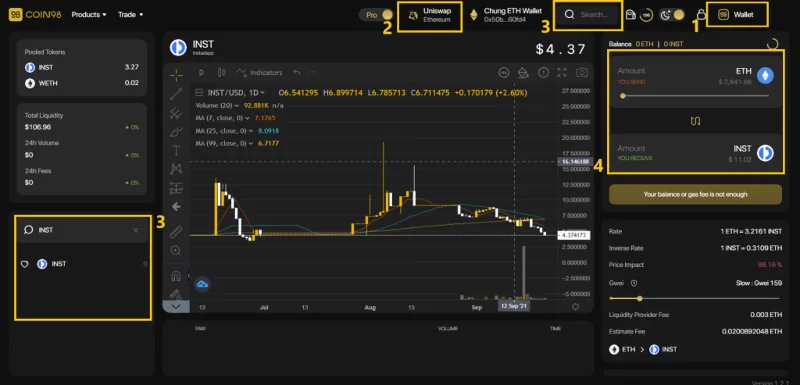Click the Estimate Fee 0.0200892048 ETH value
Viewport: 800px width, 385px height.
point(752,331)
